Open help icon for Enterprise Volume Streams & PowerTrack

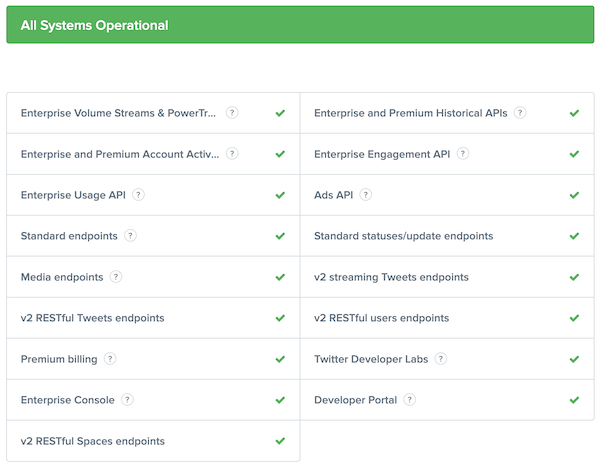click(x=232, y=113)
